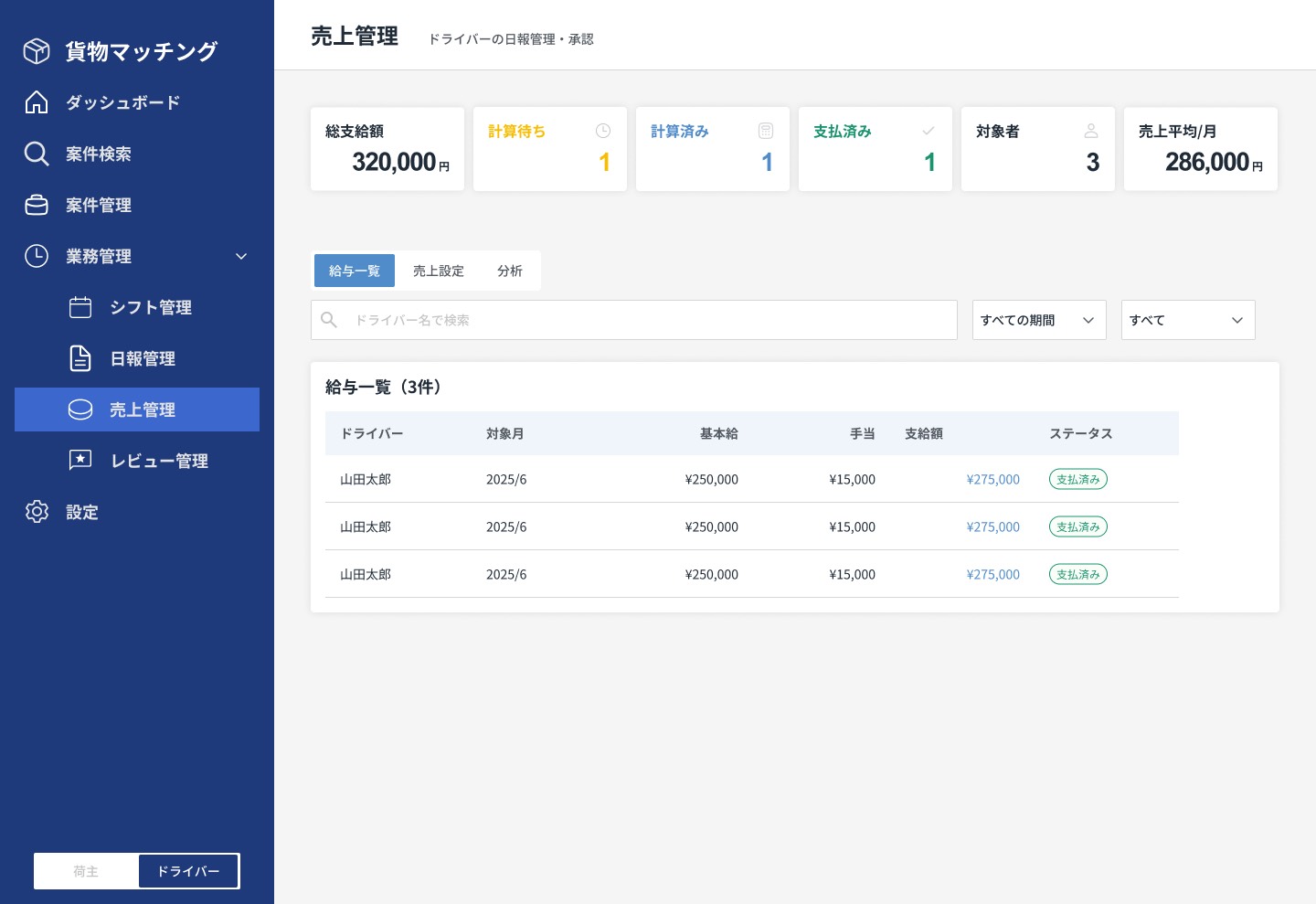Screen dimensions: 1316x904
Task: Click the 案件管理 sidebar icon
Action: tap(37, 205)
